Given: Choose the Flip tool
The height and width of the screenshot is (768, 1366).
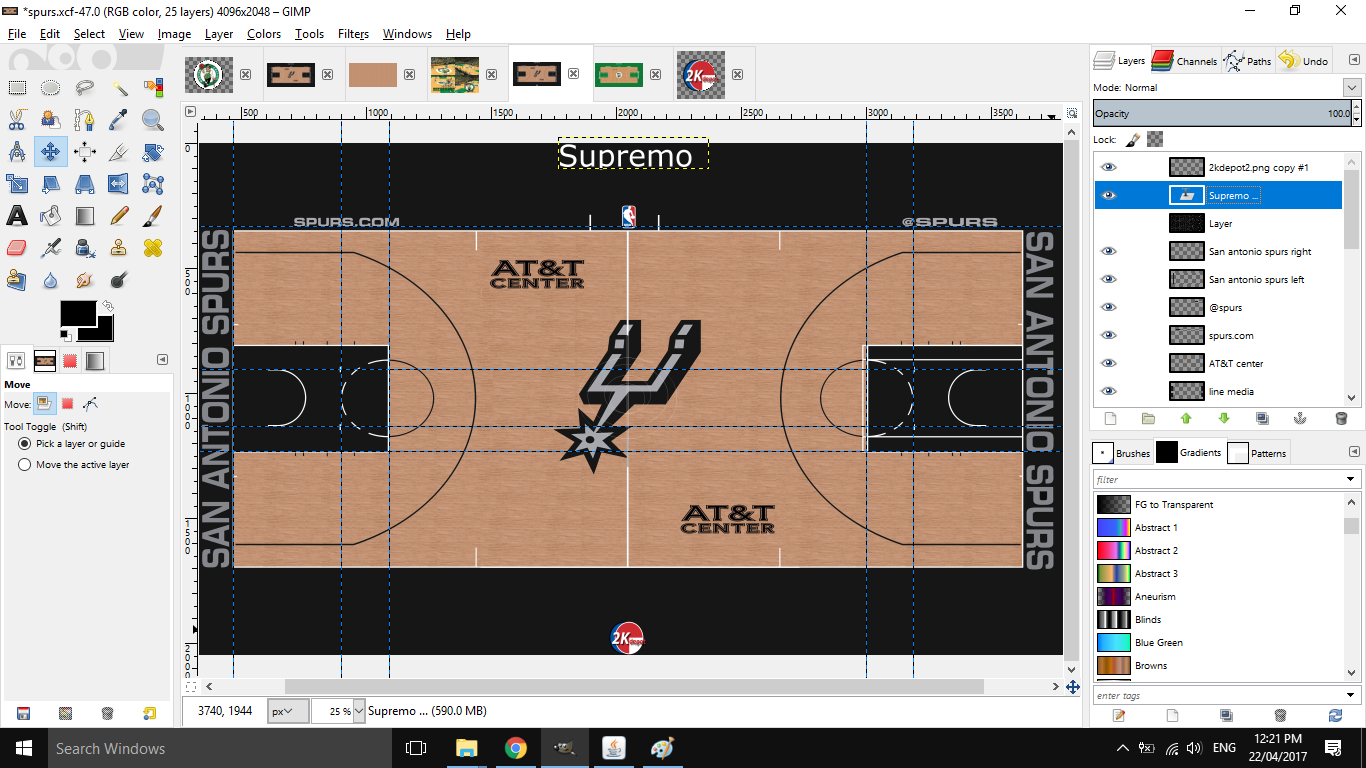Looking at the screenshot, I should (x=119, y=184).
